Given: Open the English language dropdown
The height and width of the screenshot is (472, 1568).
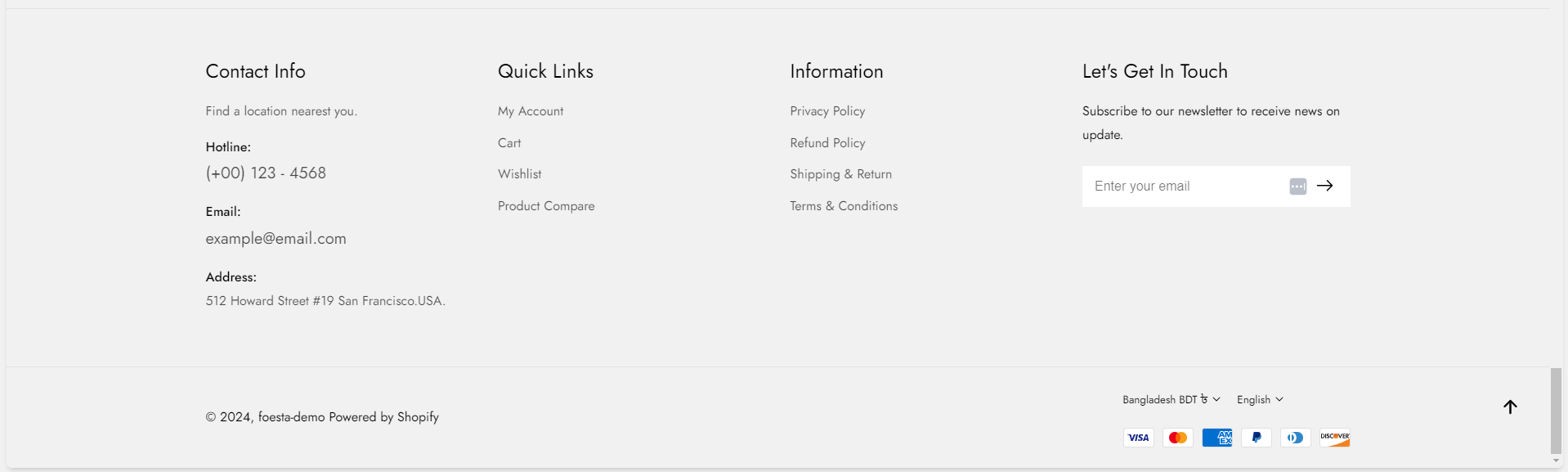Looking at the screenshot, I should point(1260,399).
